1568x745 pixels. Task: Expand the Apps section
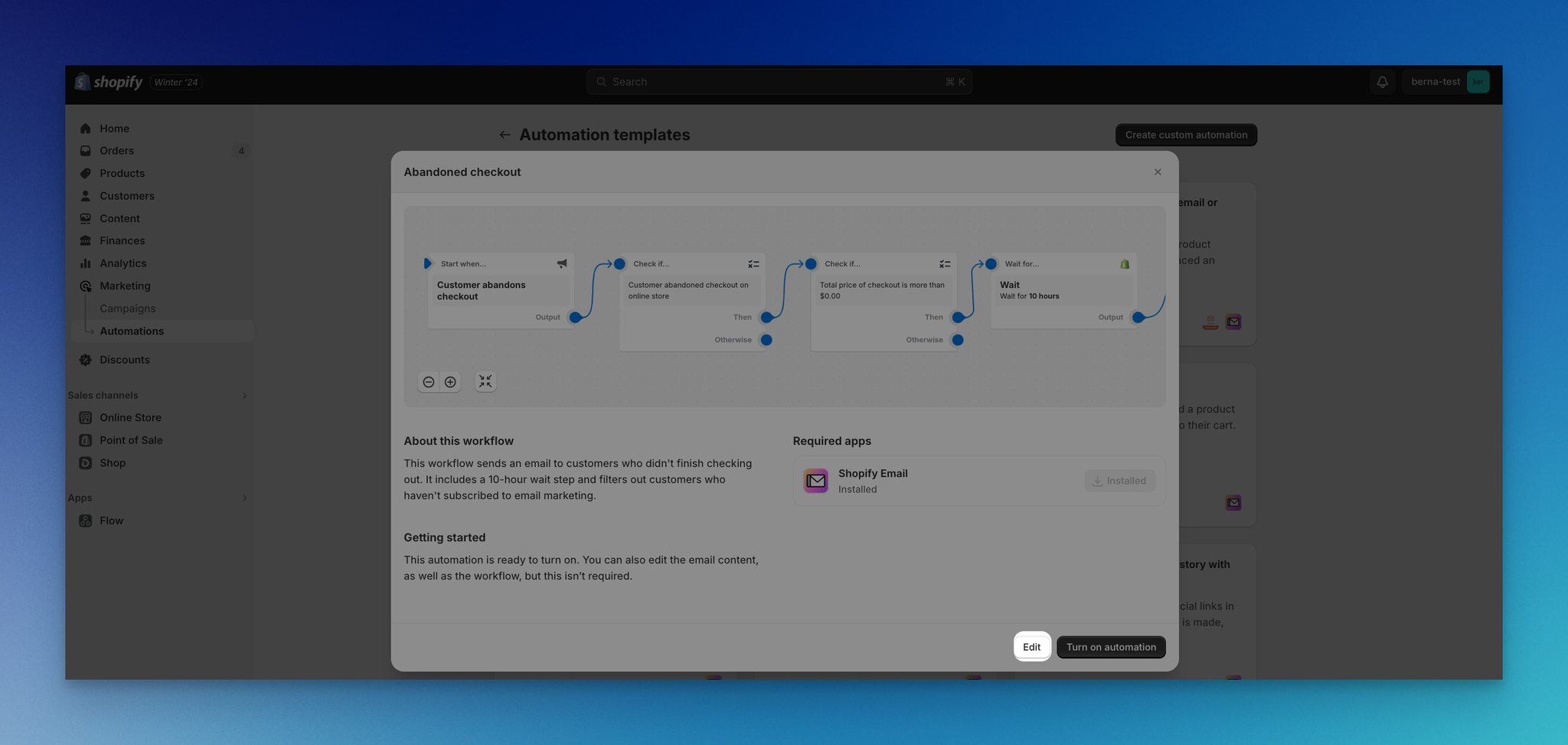click(244, 498)
